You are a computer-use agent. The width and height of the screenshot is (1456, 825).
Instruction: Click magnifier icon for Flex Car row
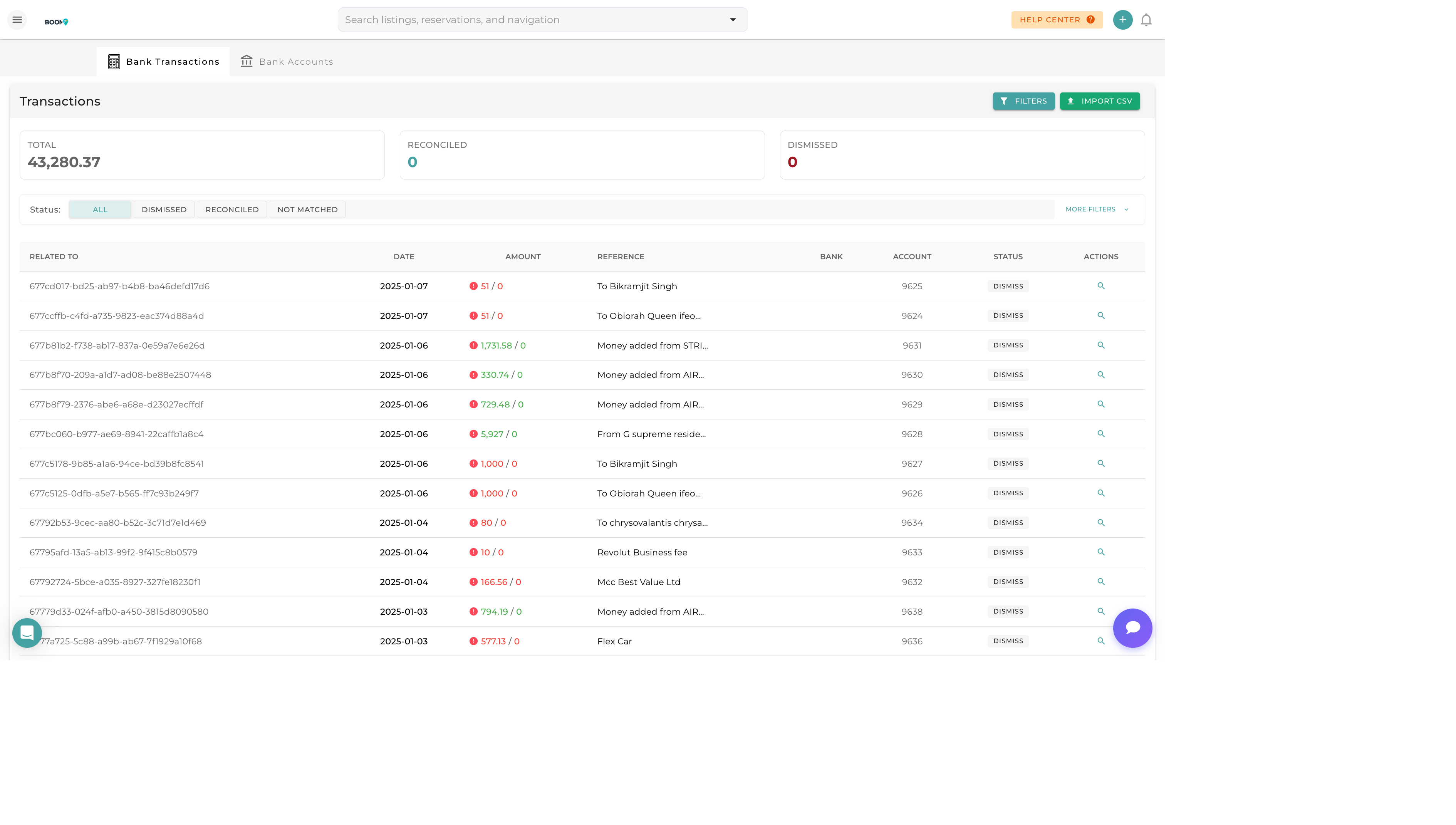point(1100,641)
